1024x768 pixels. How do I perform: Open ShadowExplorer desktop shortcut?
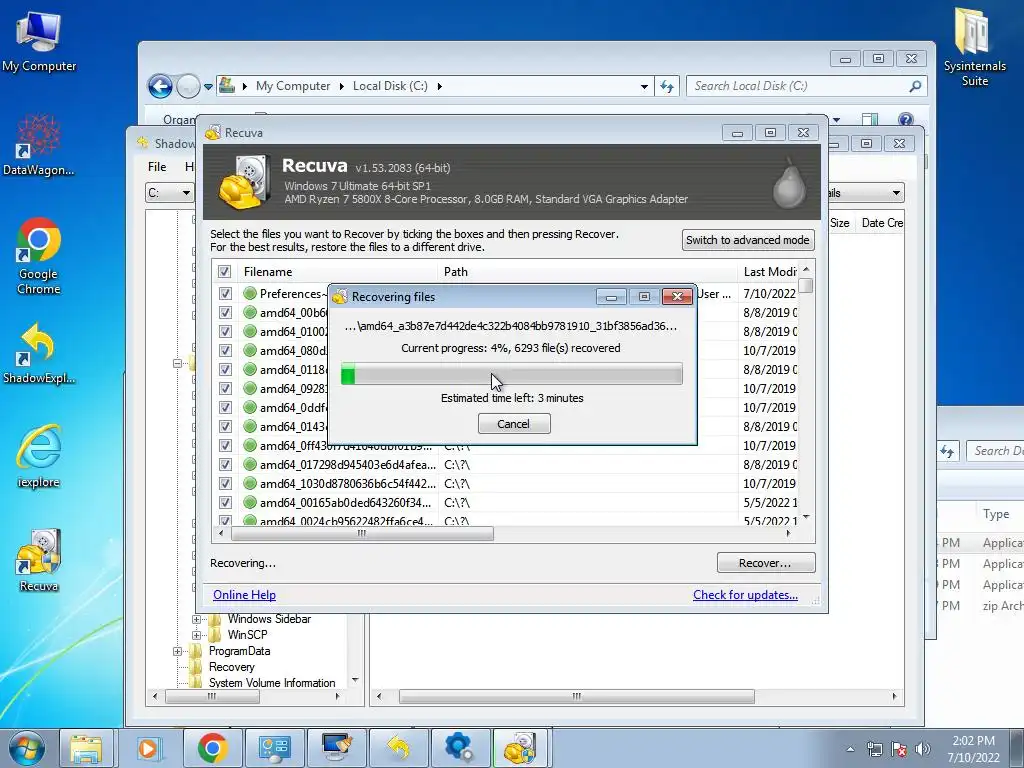(39, 353)
